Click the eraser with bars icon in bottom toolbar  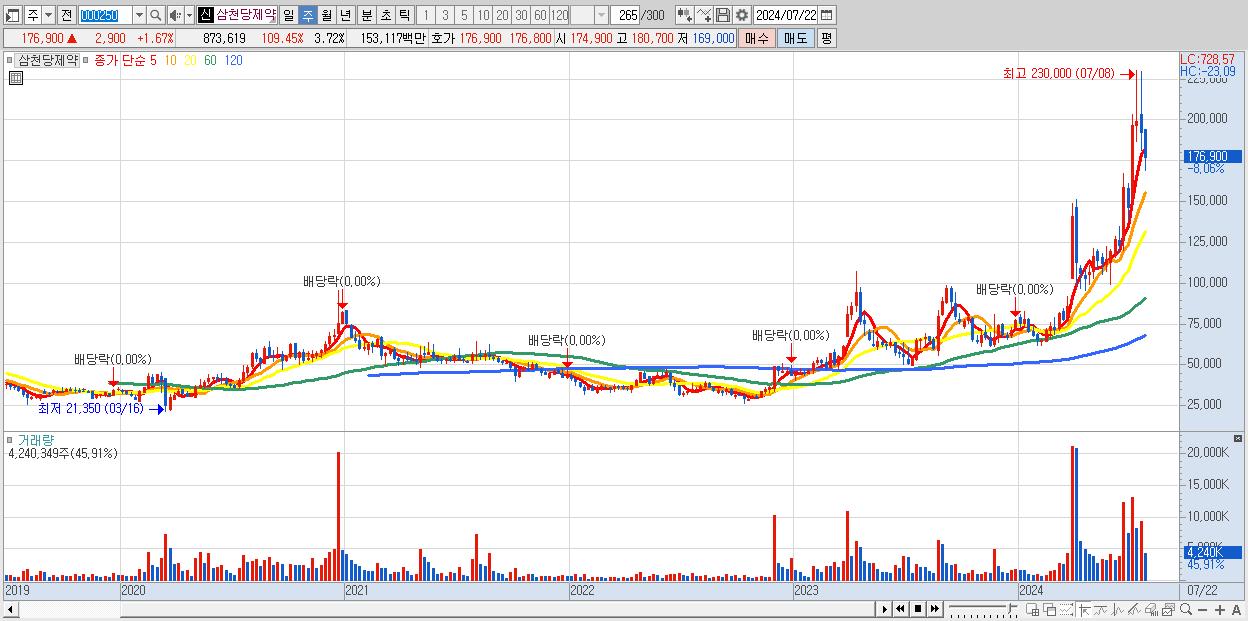click(1151, 609)
